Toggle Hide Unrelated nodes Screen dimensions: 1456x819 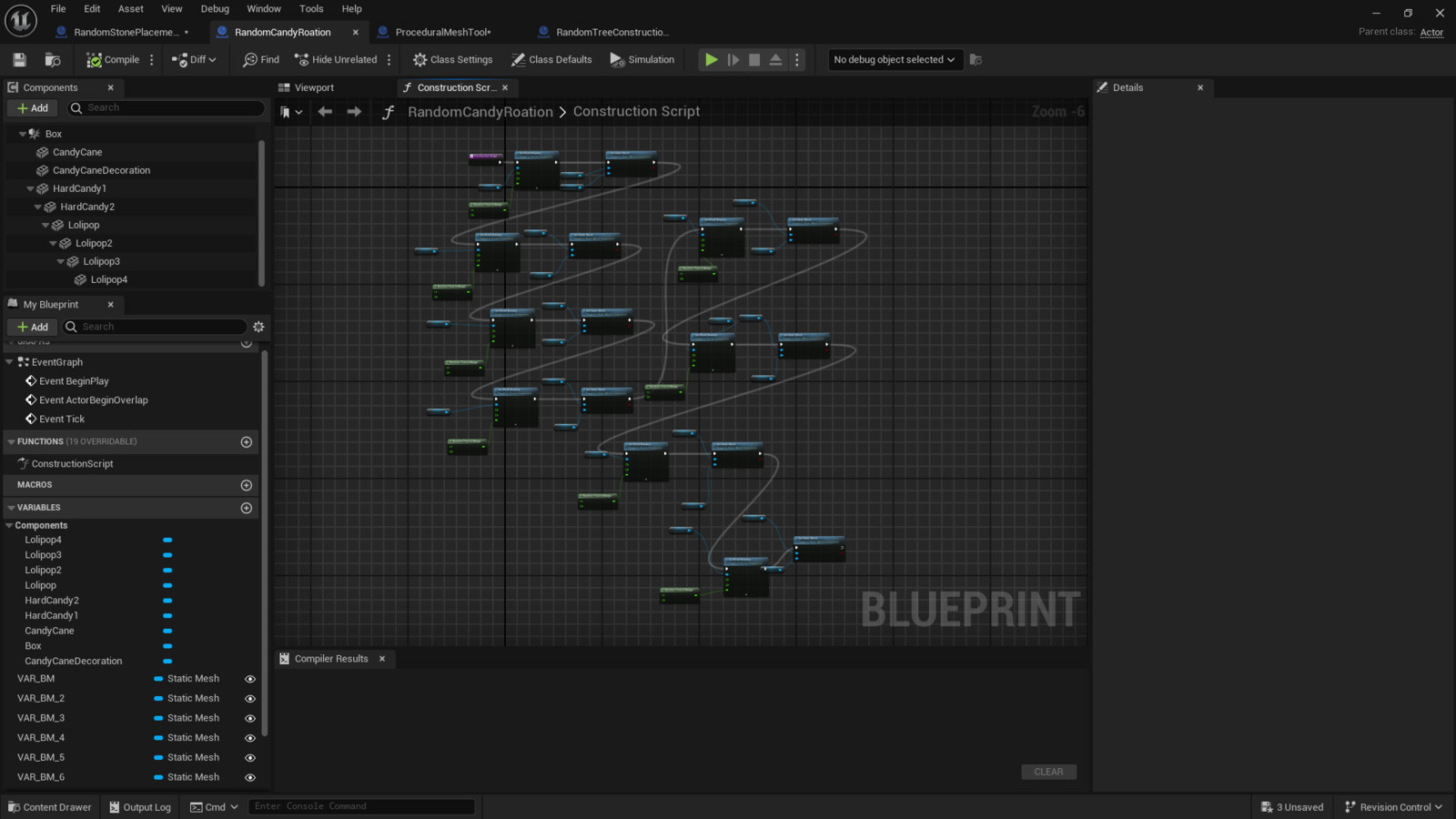[336, 60]
